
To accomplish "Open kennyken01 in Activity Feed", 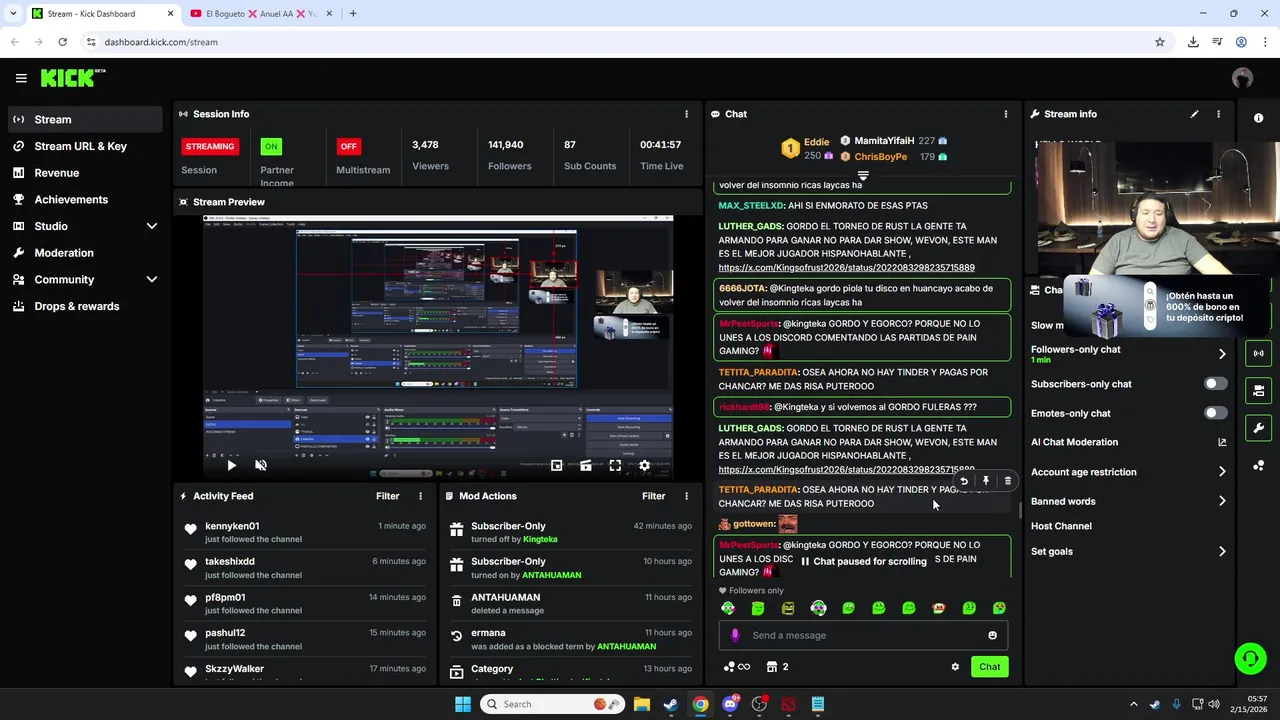I will pos(232,526).
